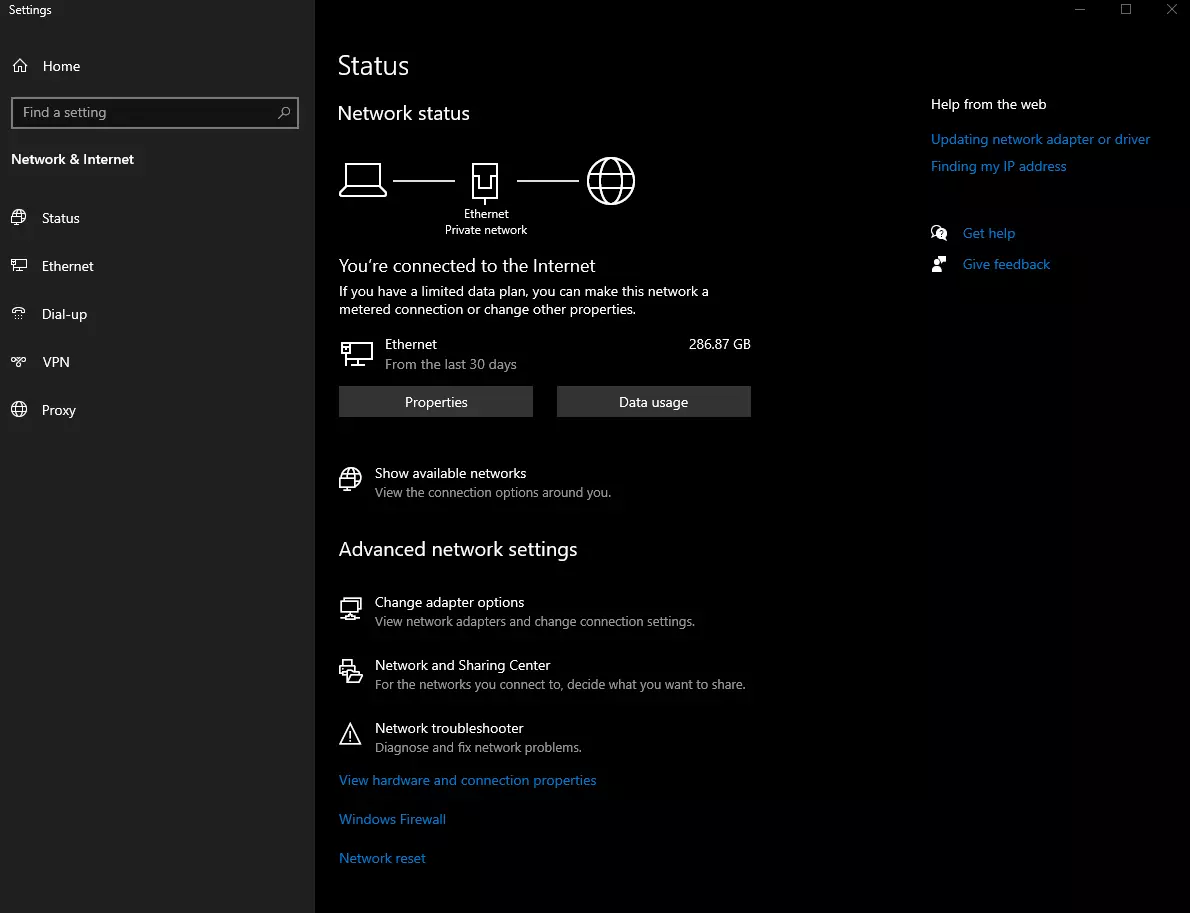Click the Network reset link
Viewport: 1190px width, 913px height.
[382, 858]
